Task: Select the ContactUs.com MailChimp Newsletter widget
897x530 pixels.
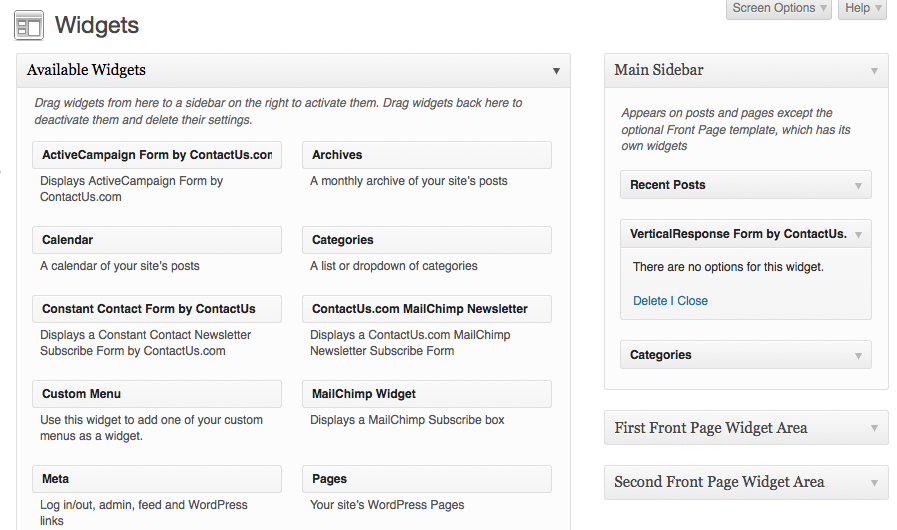Action: [x=427, y=309]
